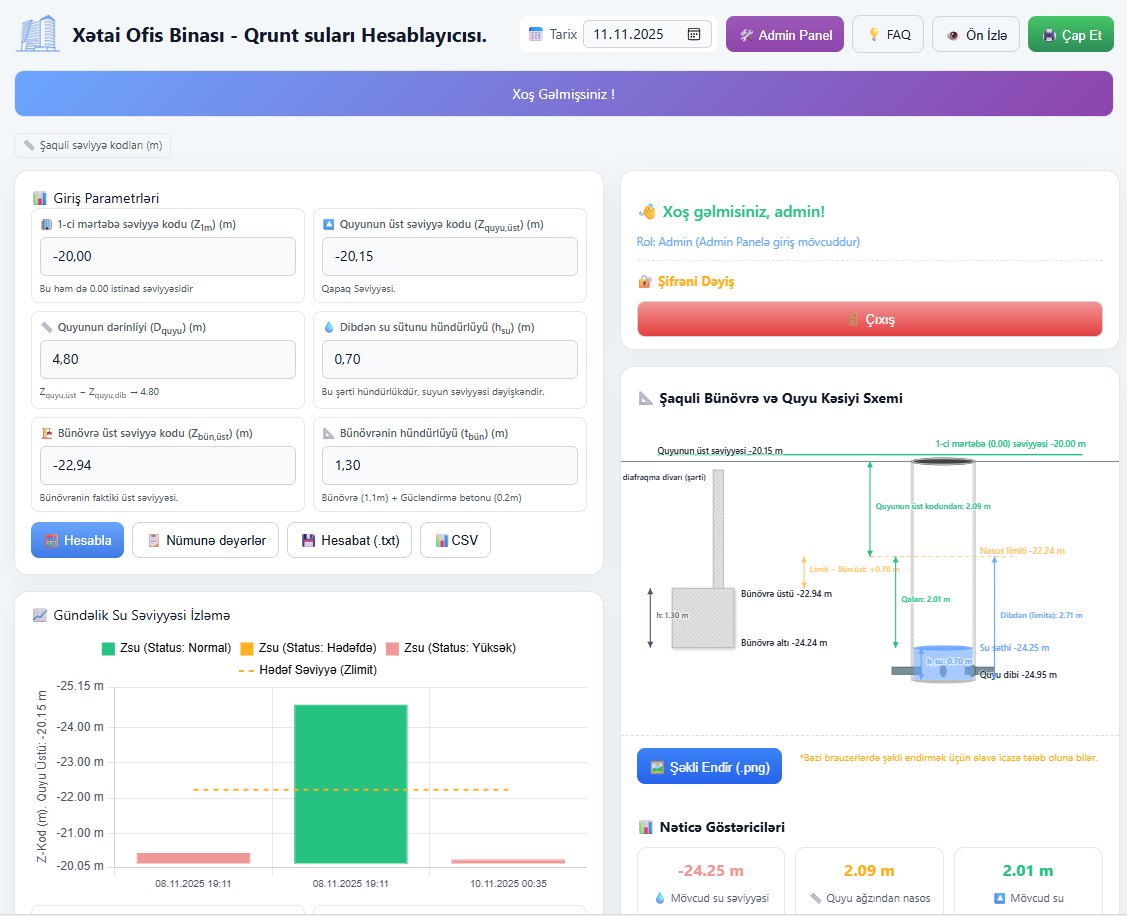Open the FAQ page
Image resolution: width=1127 pixels, height=916 pixels.
pyautogui.click(x=887, y=34)
